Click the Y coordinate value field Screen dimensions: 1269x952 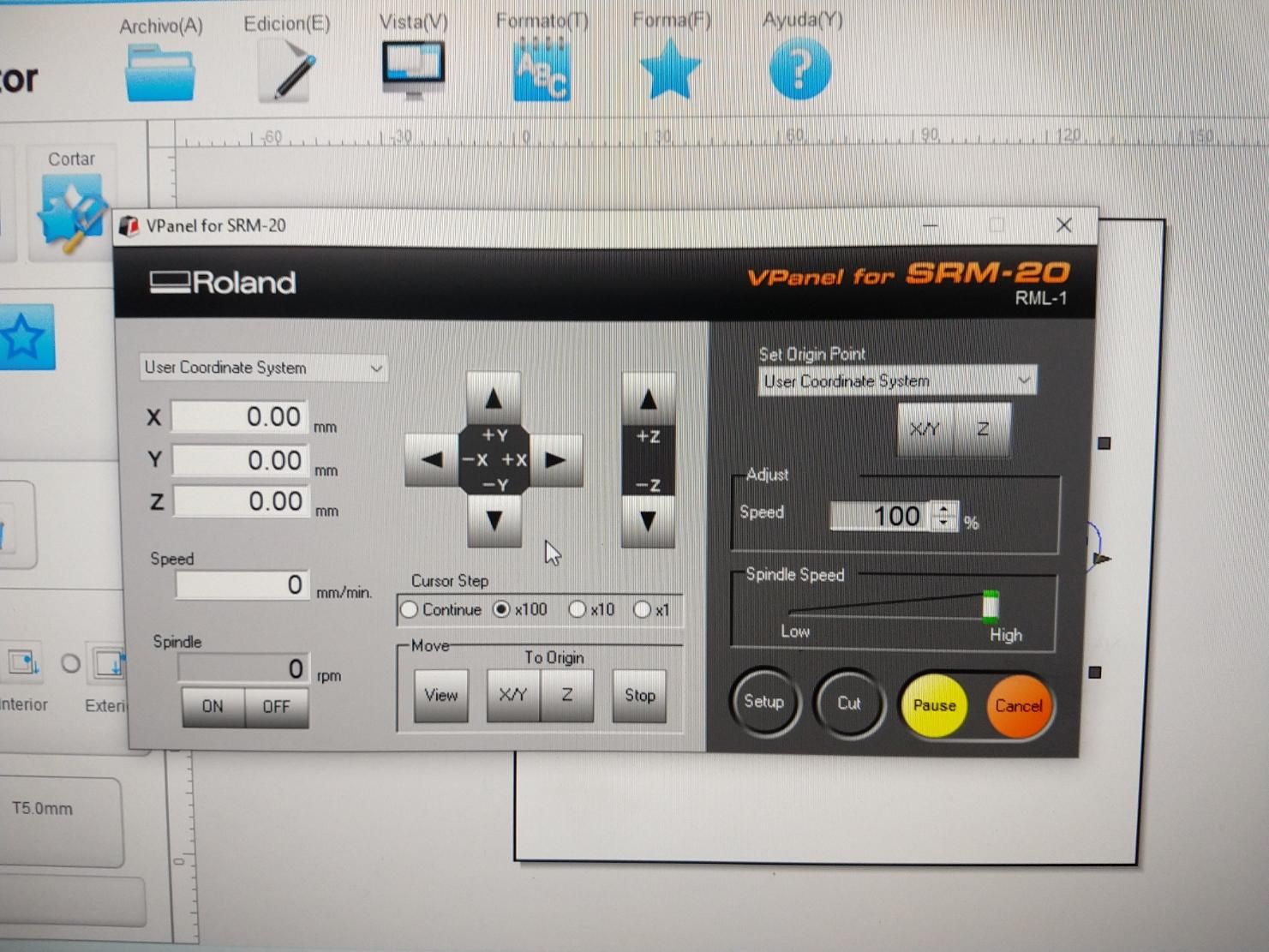(241, 460)
